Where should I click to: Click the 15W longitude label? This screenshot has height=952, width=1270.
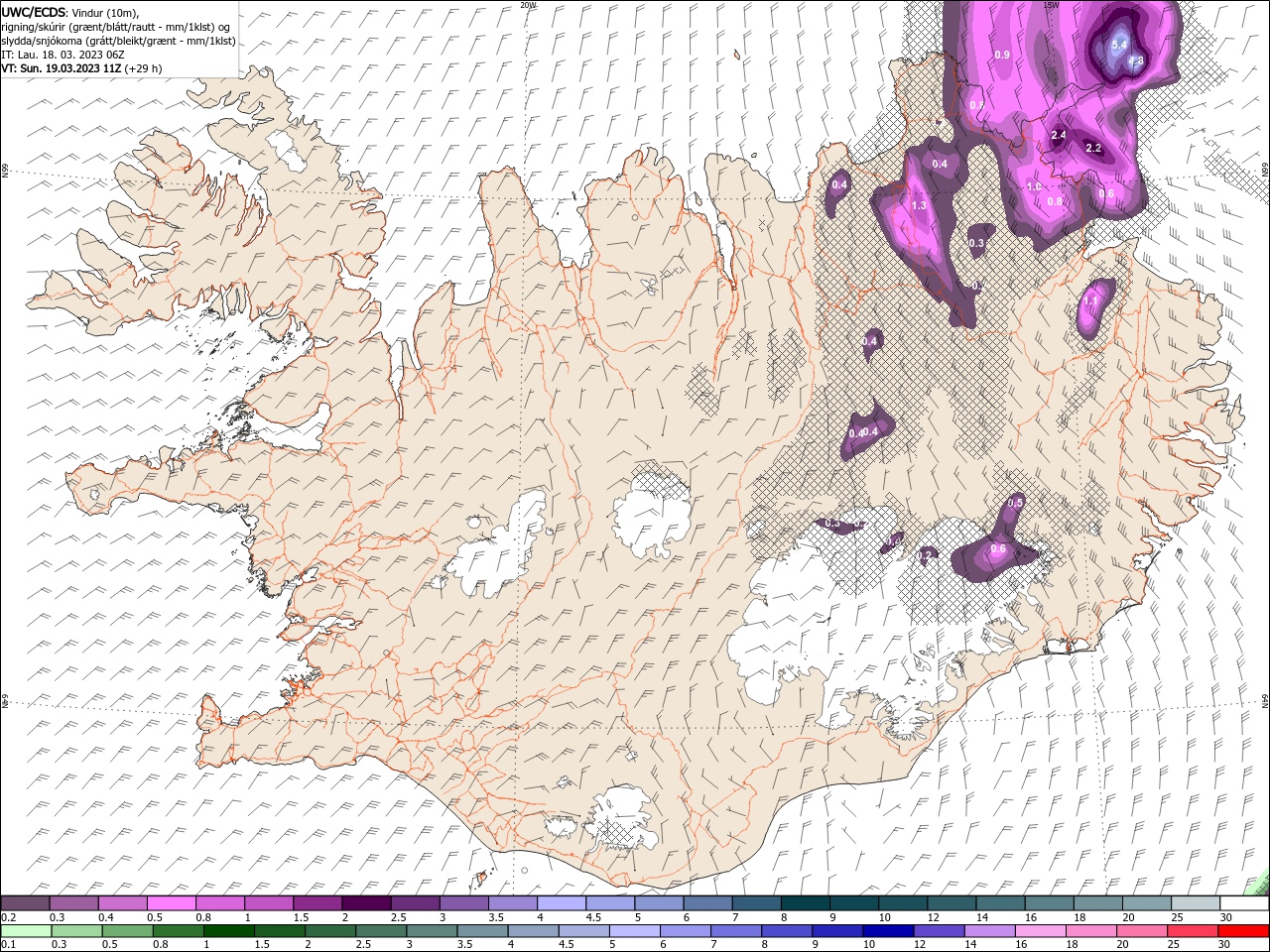pyautogui.click(x=1052, y=5)
